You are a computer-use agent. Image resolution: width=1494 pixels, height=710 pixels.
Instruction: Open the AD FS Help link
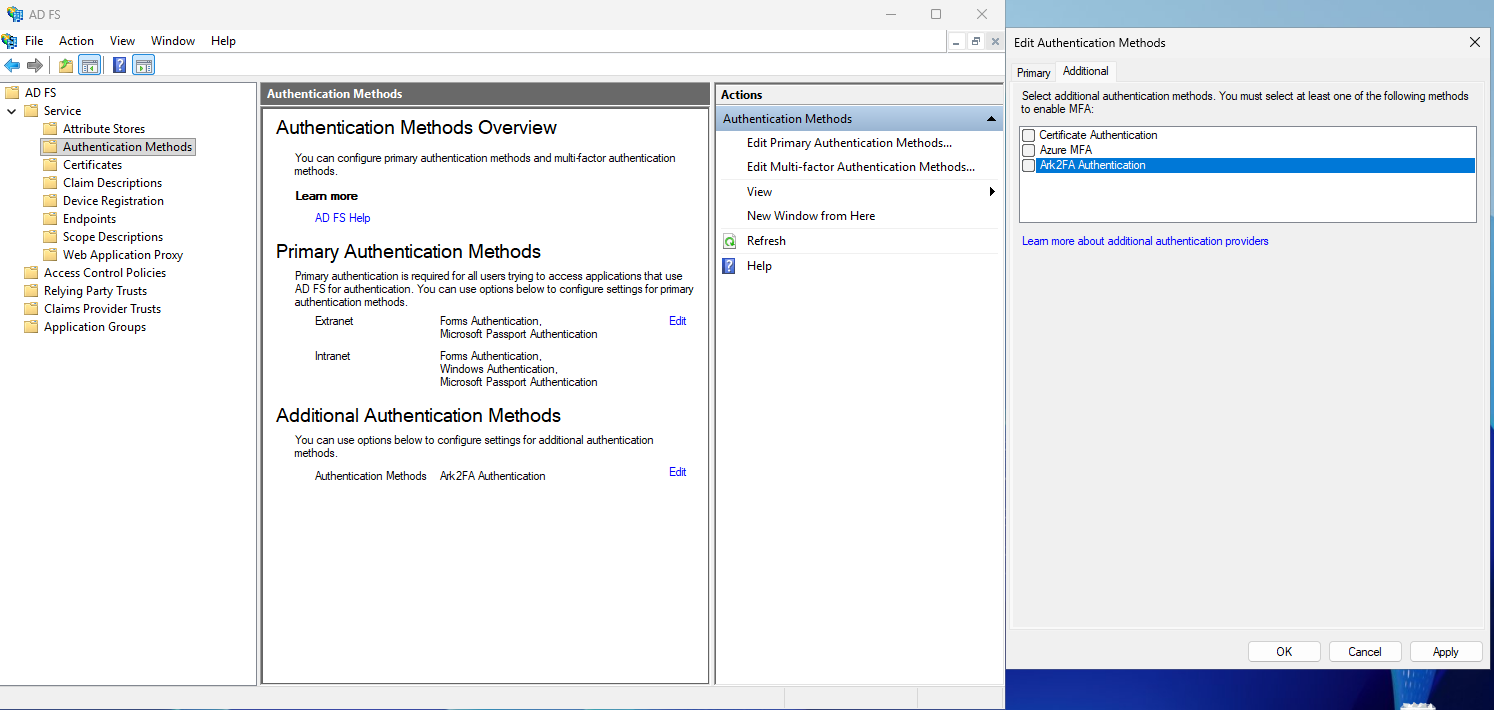[342, 218]
